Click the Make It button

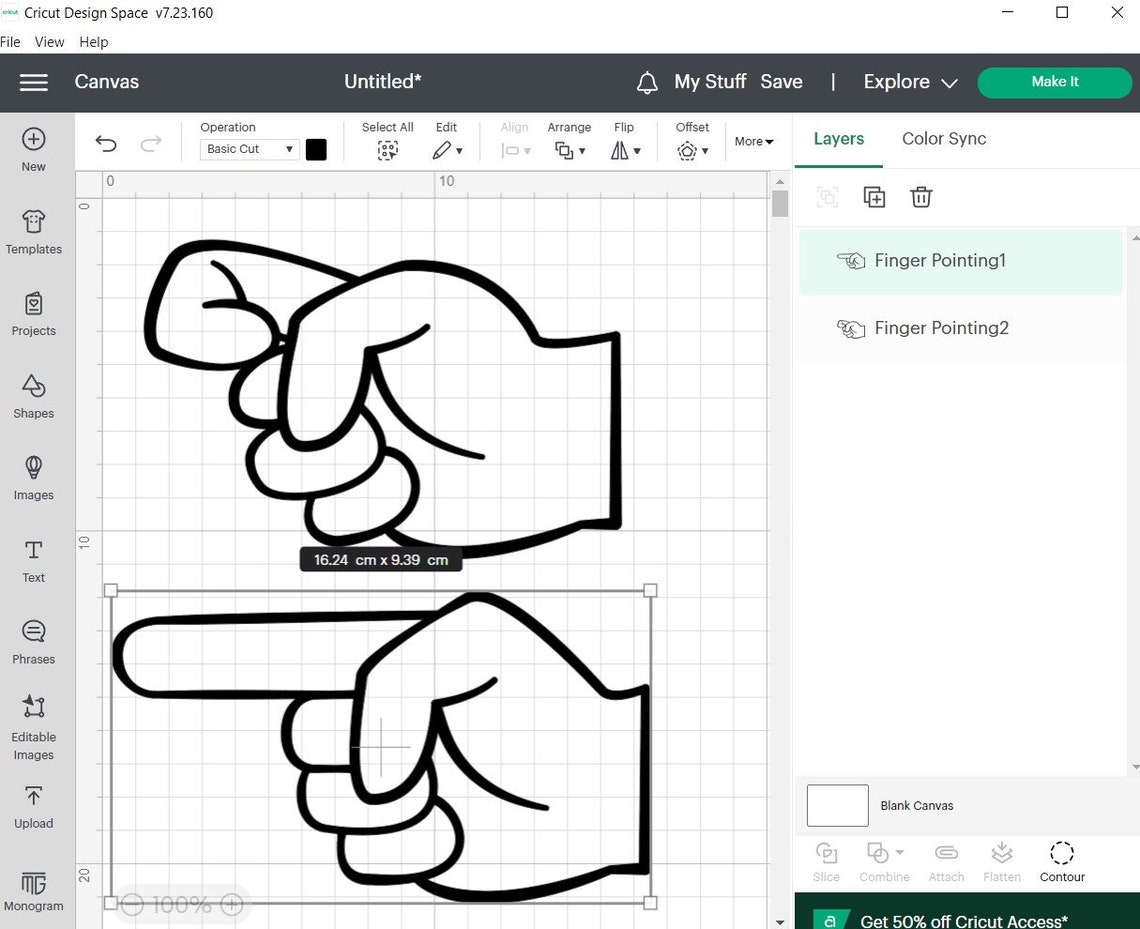(1054, 82)
